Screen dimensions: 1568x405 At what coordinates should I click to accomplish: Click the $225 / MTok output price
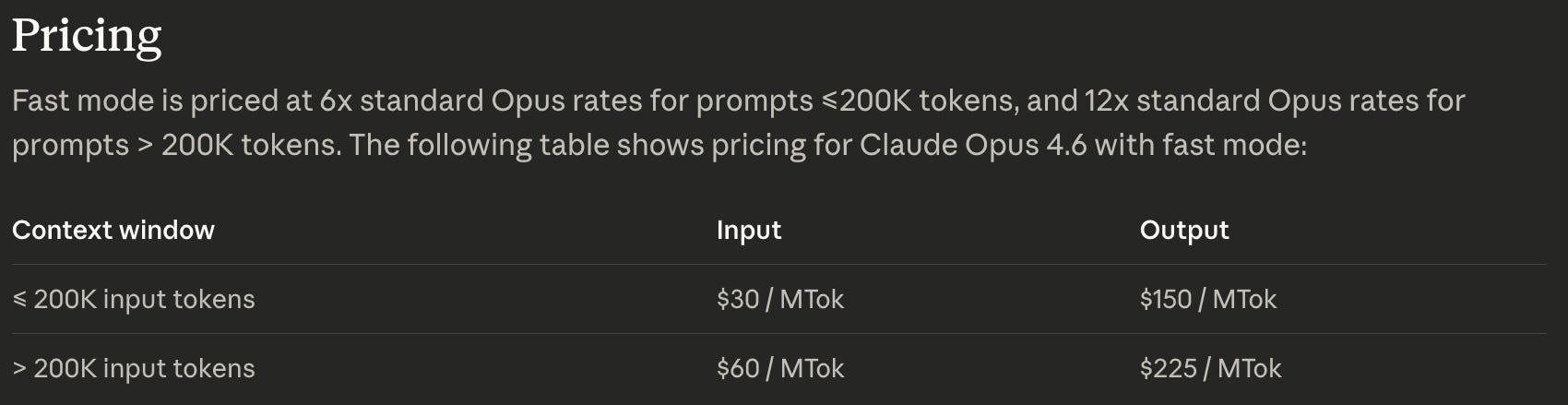[x=1211, y=368]
